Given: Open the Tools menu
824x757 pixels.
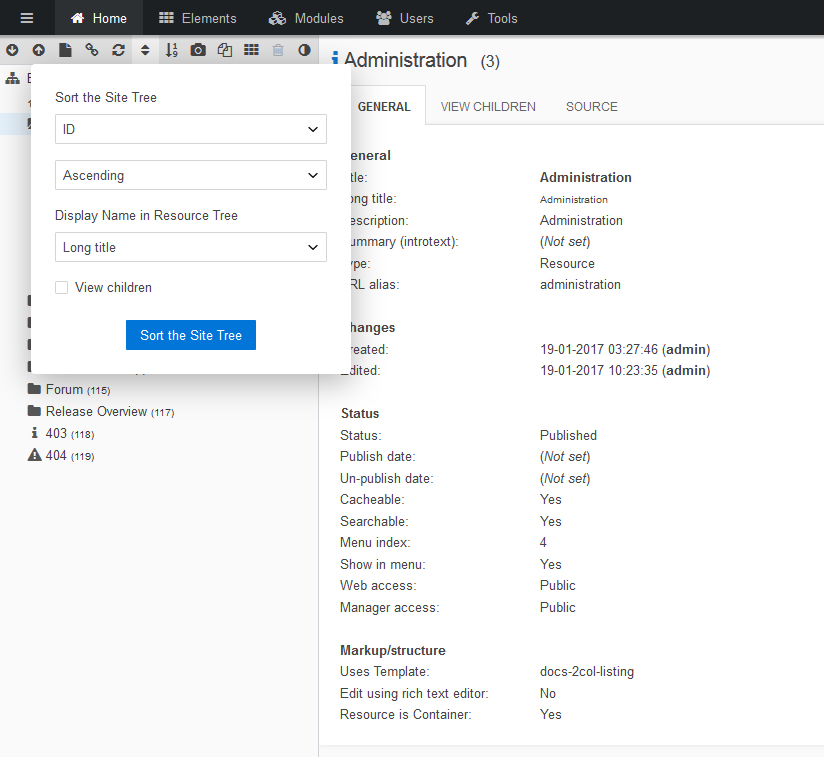Looking at the screenshot, I should click(x=491, y=18).
